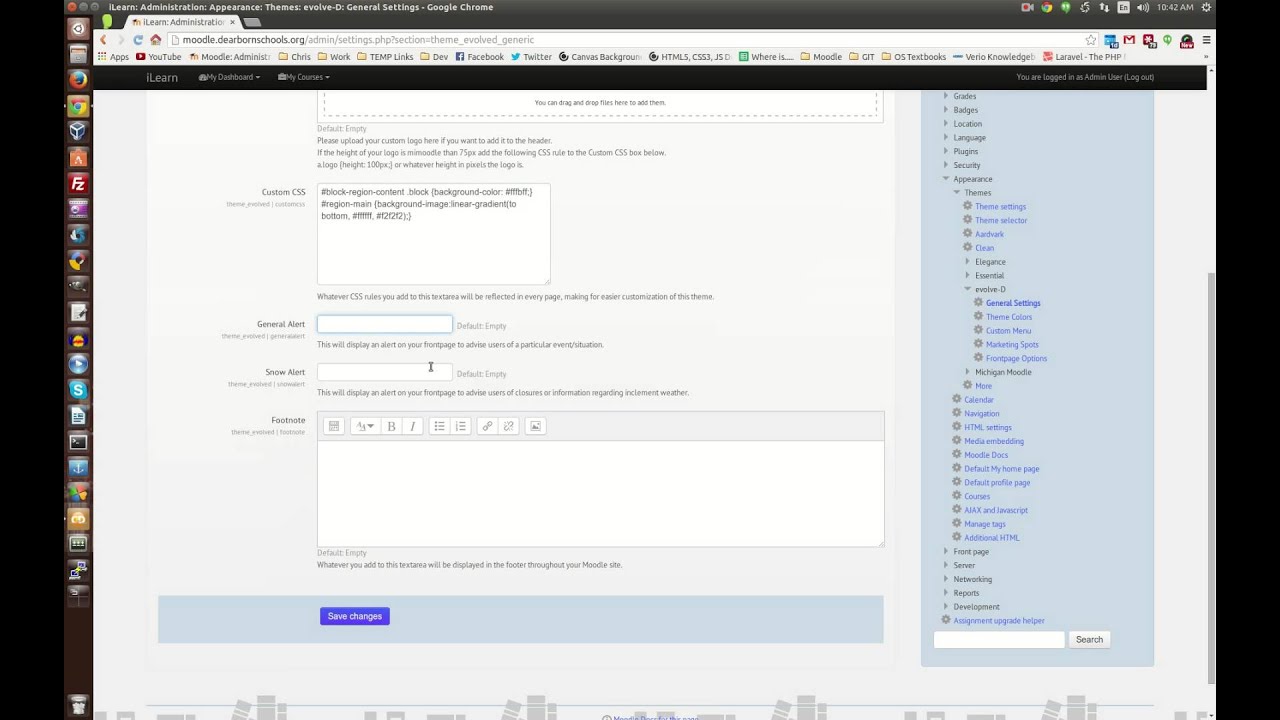This screenshot has width=1280, height=720.
Task: Open the GIT bookmarks folder
Action: [860, 57]
